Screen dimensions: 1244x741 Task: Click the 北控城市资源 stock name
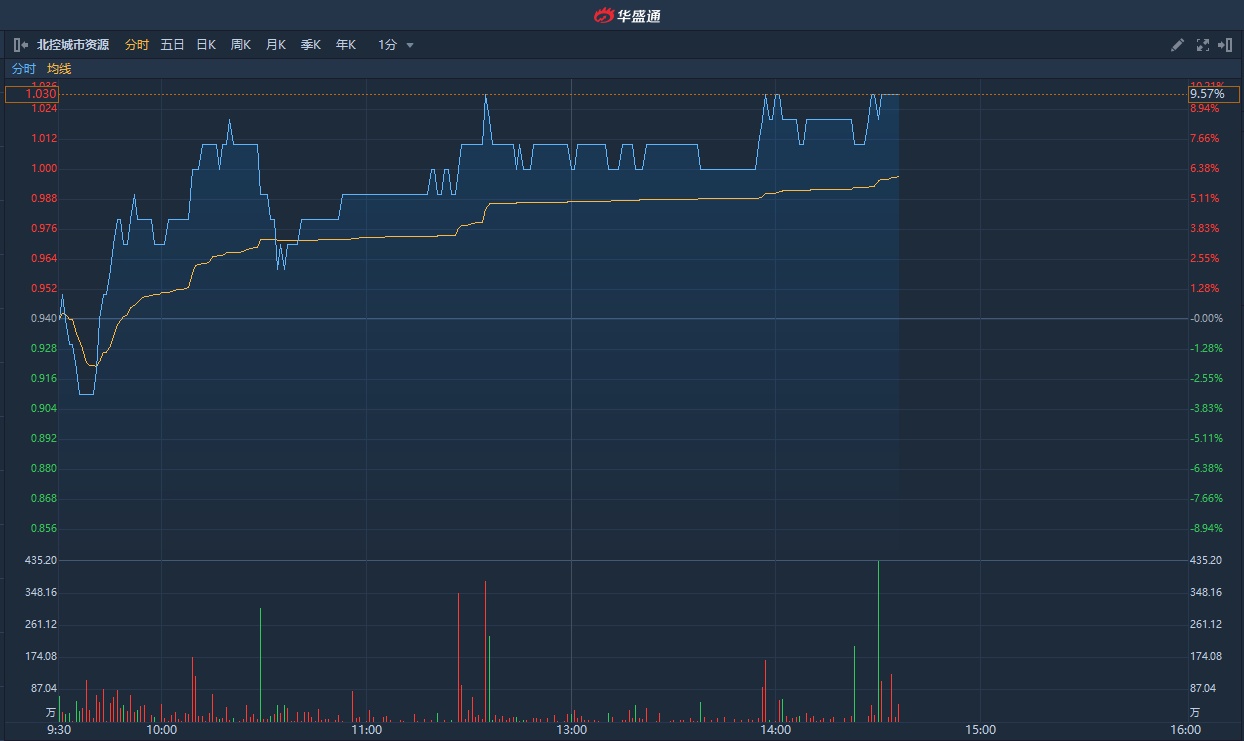point(73,45)
